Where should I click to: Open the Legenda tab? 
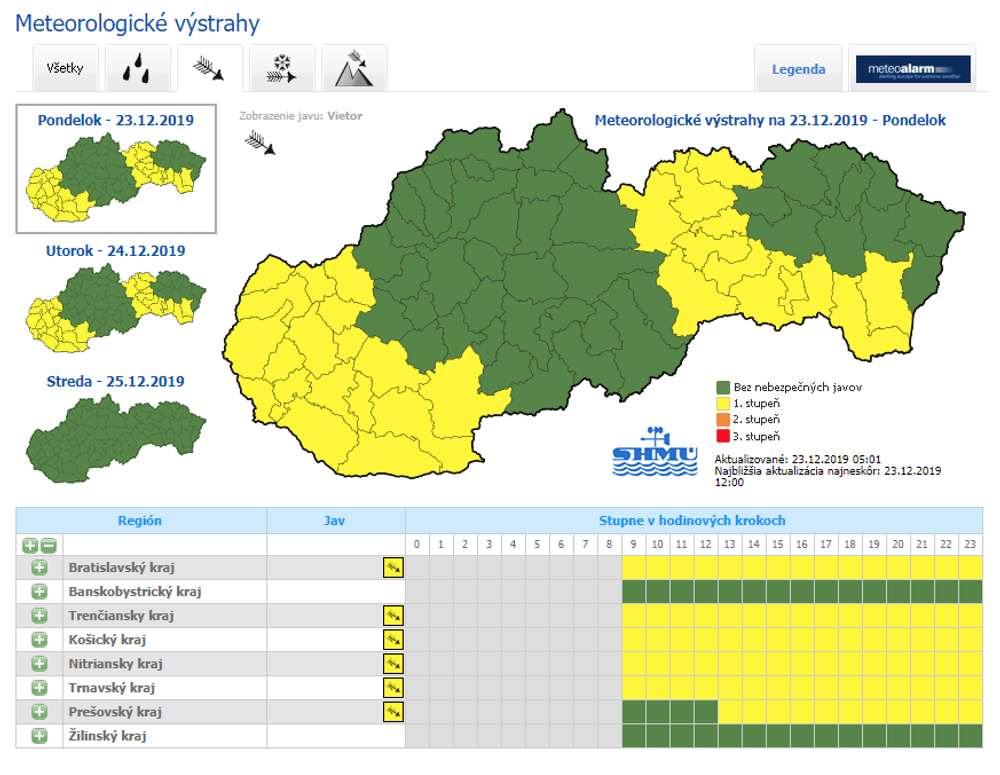pos(798,69)
